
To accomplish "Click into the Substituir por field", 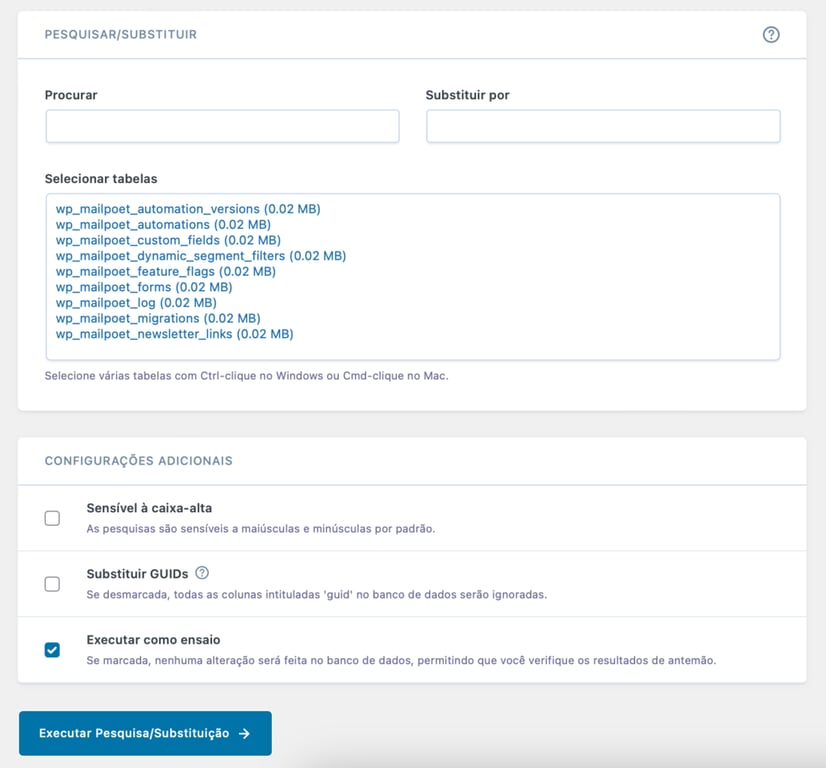I will 603,125.
